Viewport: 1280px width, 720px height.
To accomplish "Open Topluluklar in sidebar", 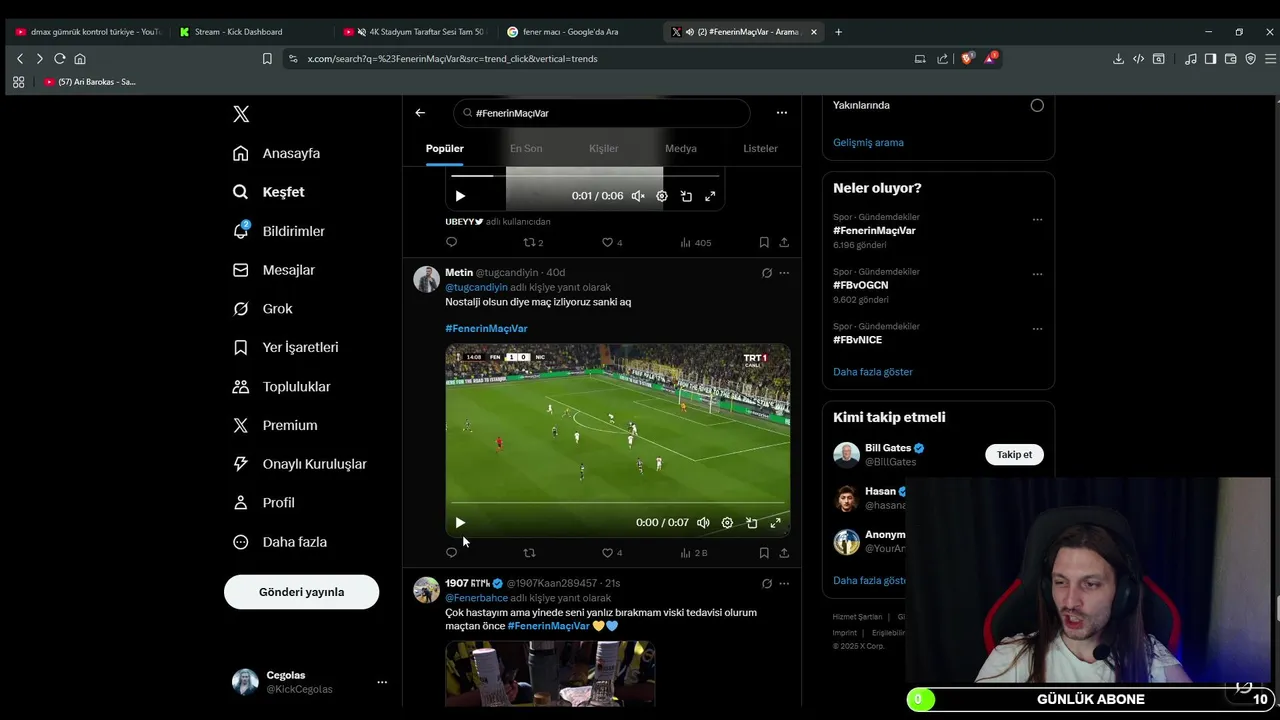I will 282,387.
